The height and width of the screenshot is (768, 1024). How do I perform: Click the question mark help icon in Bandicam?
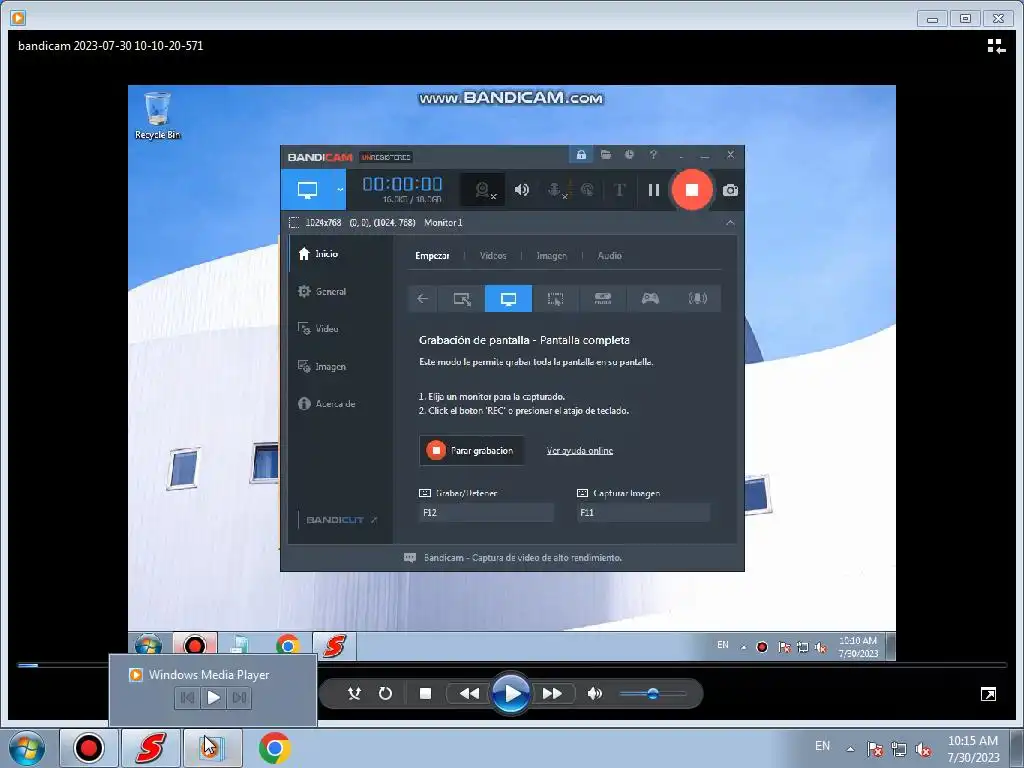(x=653, y=155)
